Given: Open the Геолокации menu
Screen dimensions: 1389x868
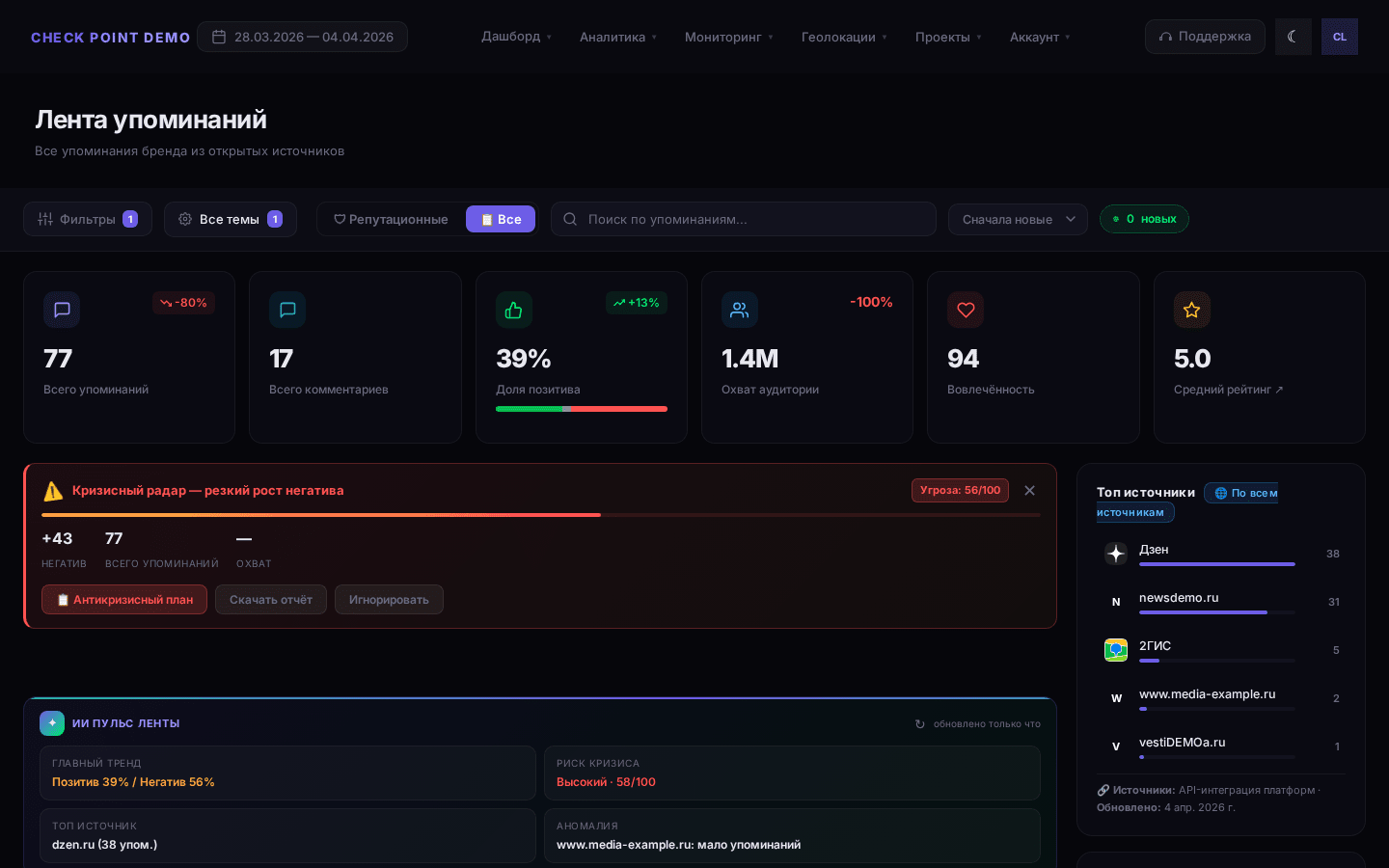Looking at the screenshot, I should [x=844, y=37].
